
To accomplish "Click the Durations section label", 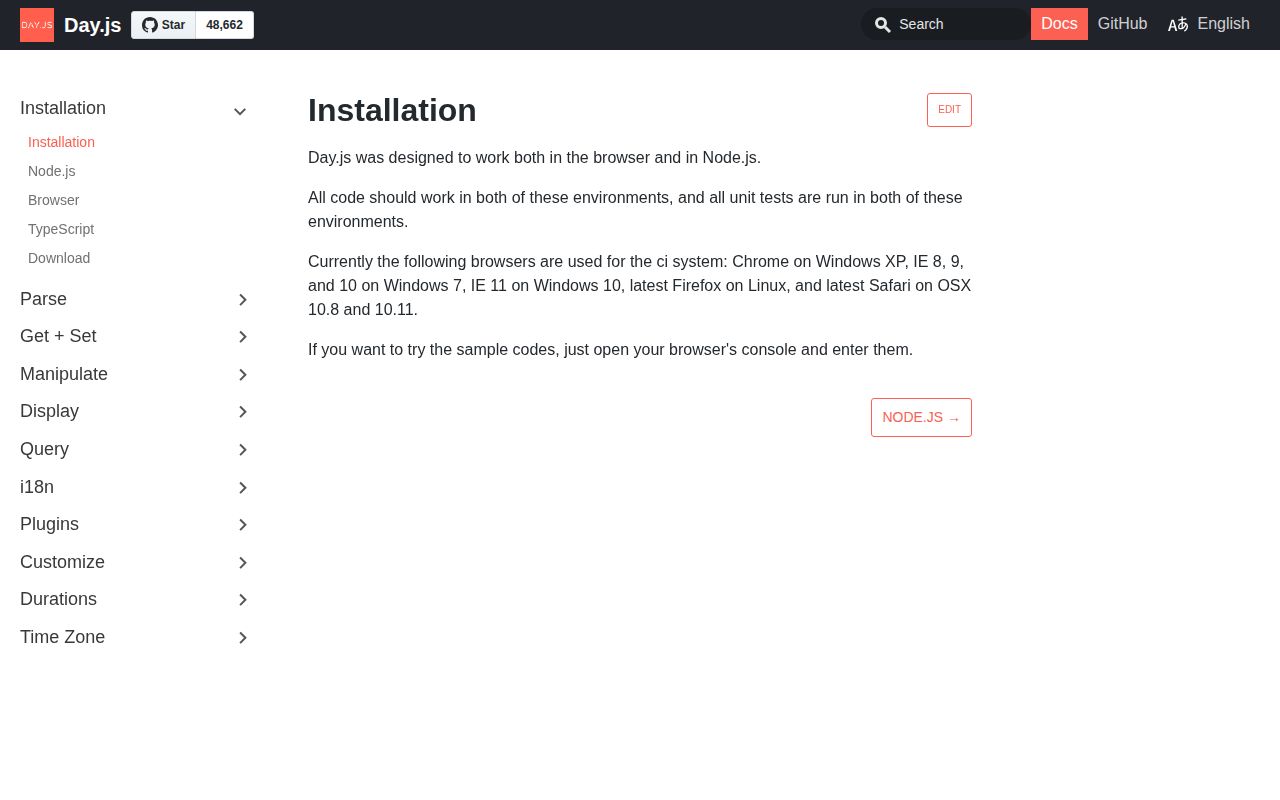I will [58, 599].
